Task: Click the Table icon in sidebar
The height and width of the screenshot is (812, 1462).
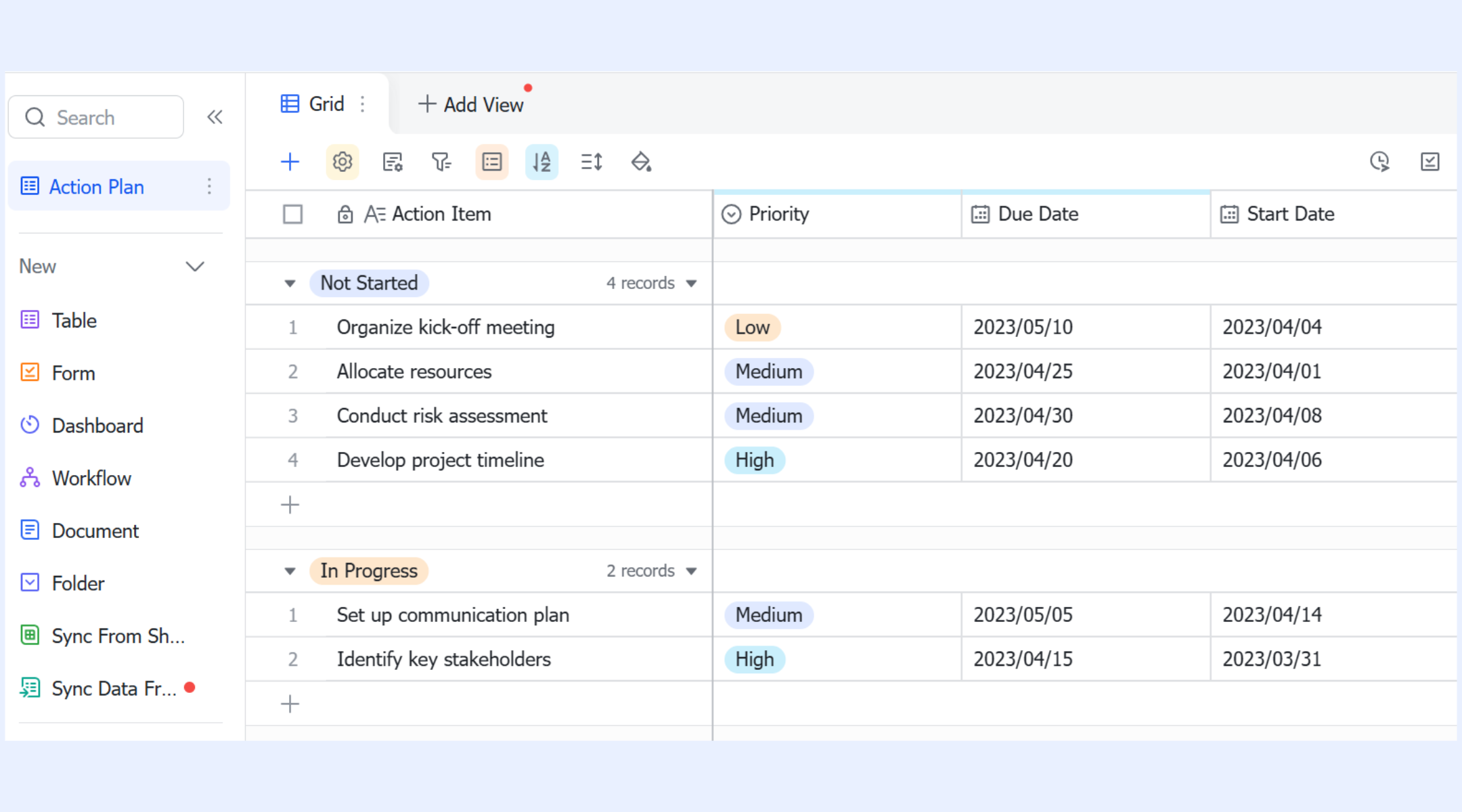Action: click(30, 319)
